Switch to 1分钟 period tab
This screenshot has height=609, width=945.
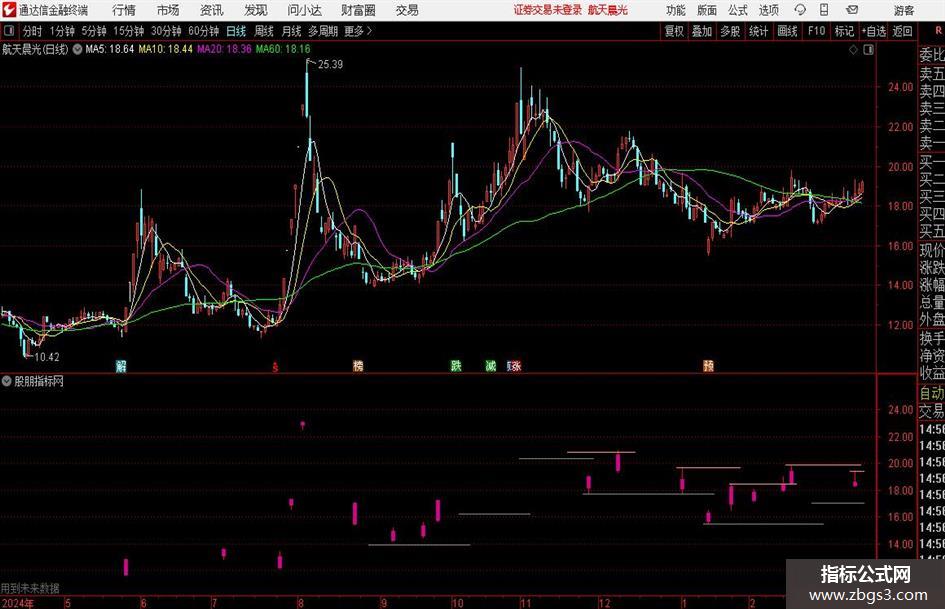(x=62, y=31)
